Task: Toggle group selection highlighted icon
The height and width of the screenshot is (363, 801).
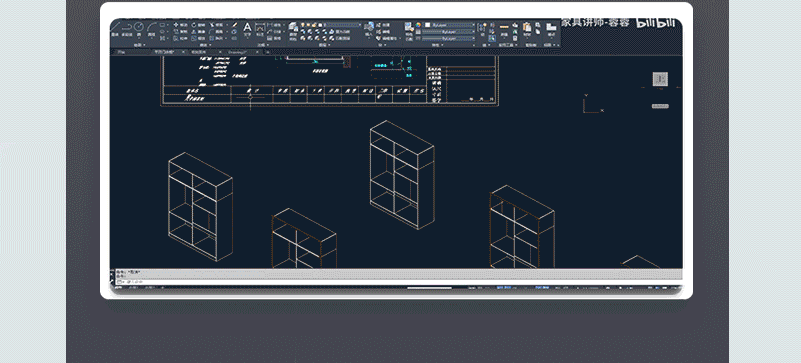Action: 492,38
